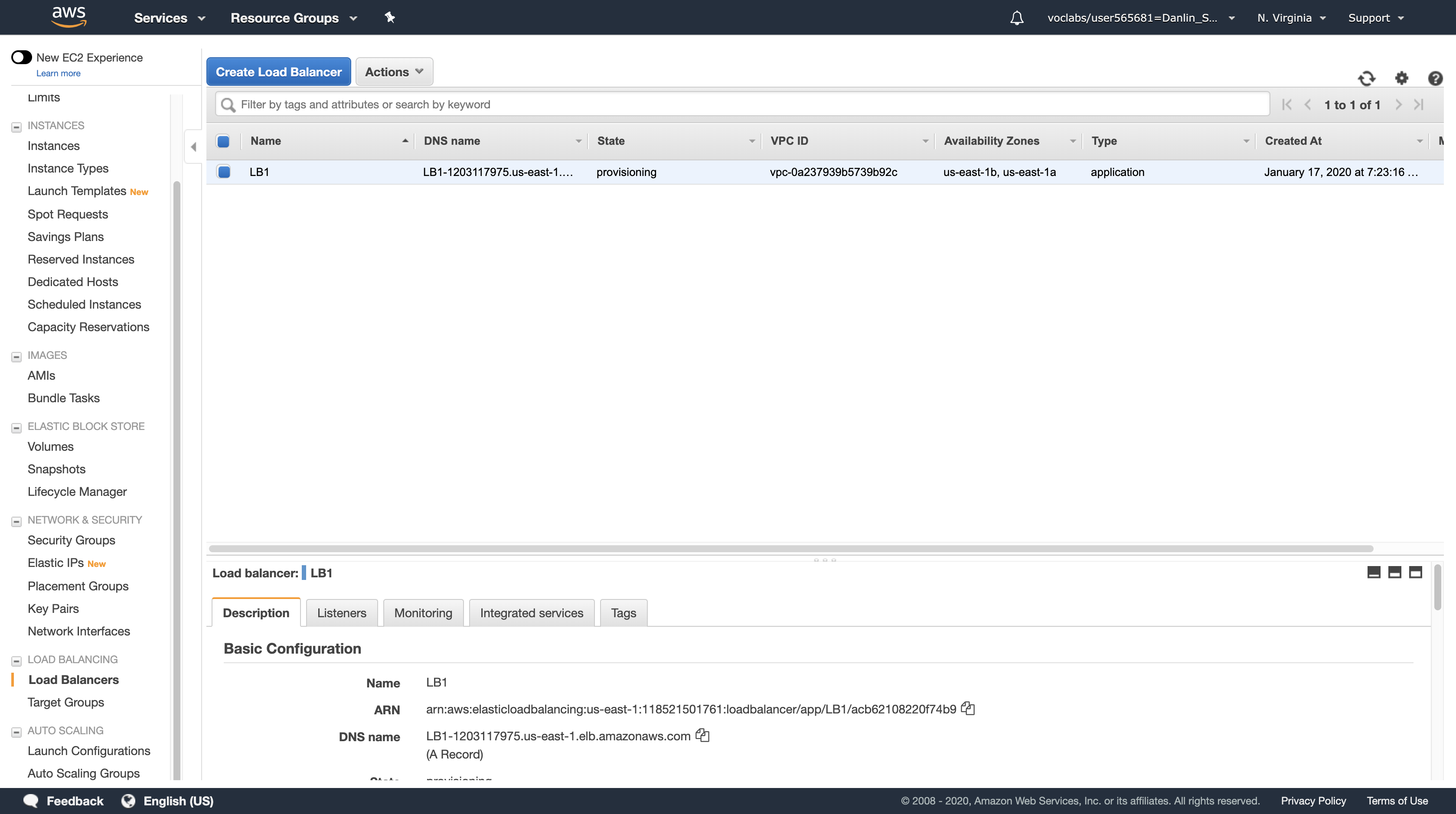Open the N. Virginia region dropdown
Viewport: 1456px width, 814px height.
[1291, 18]
